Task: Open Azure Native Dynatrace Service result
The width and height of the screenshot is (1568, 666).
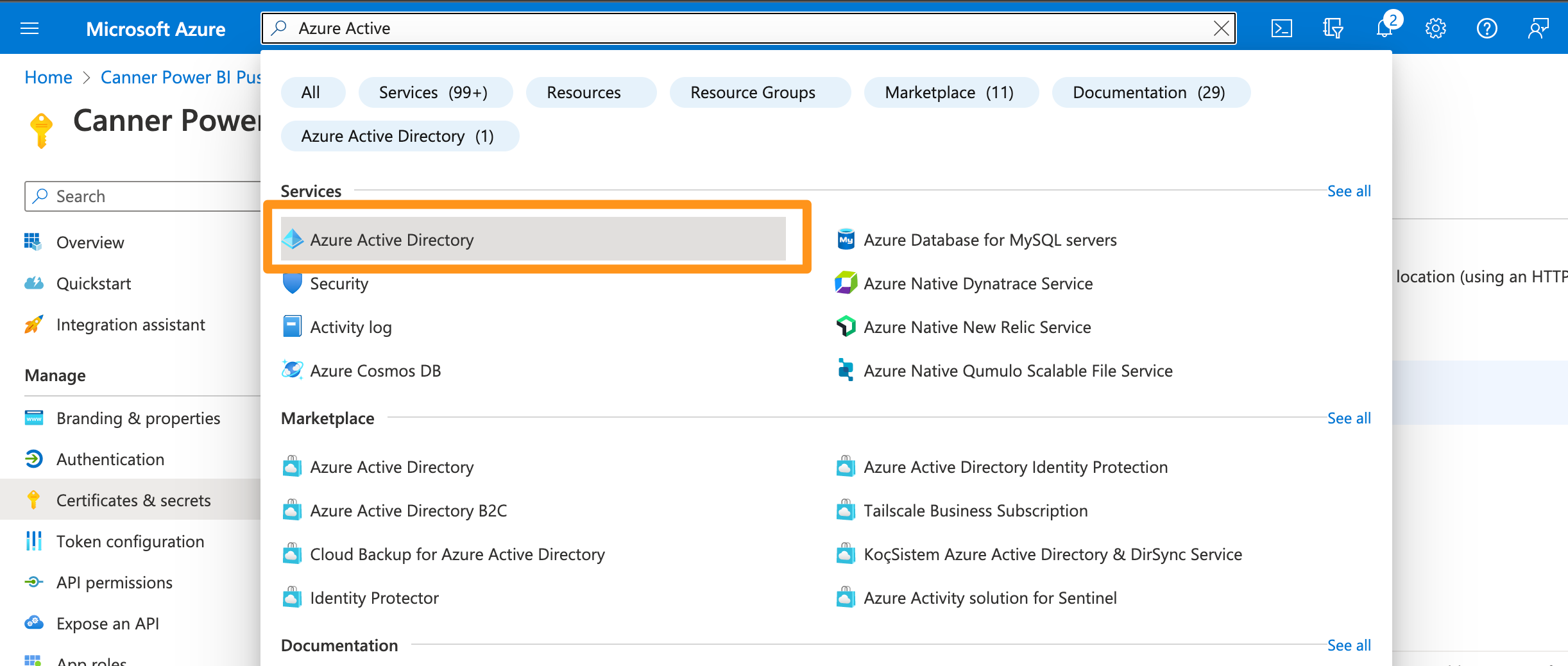Action: coord(978,283)
